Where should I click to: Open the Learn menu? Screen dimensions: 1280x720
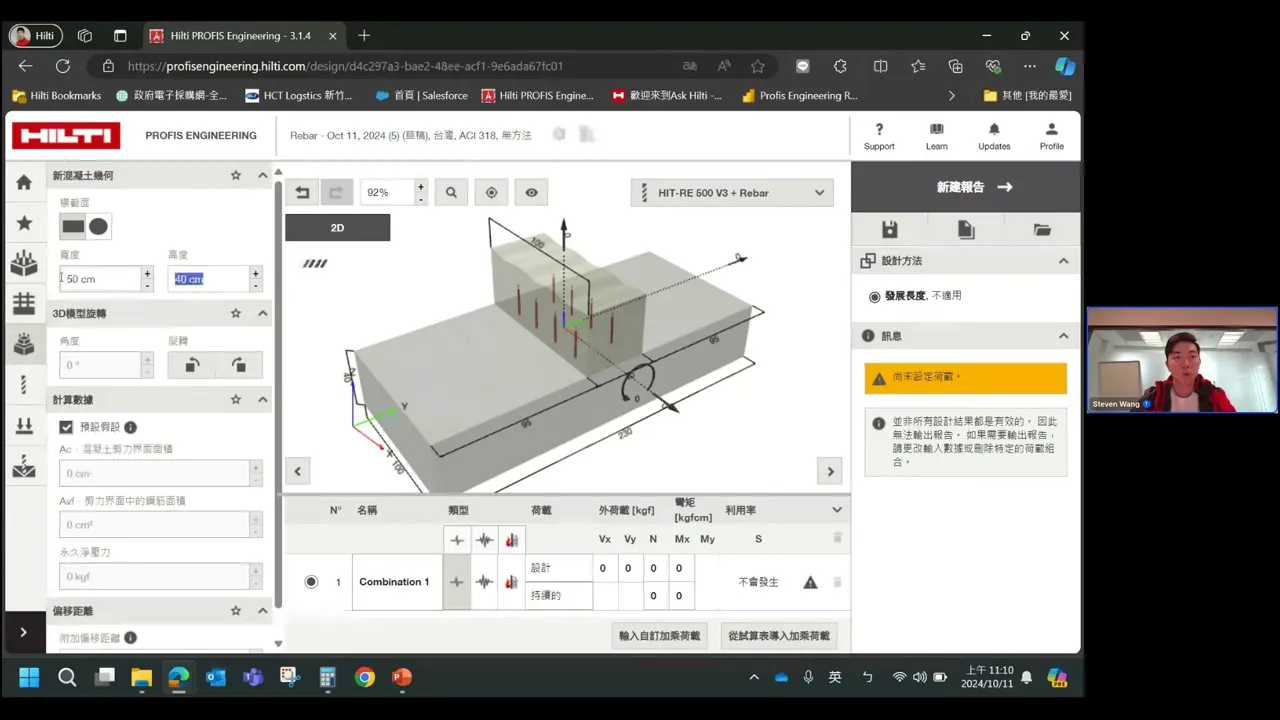(937, 136)
